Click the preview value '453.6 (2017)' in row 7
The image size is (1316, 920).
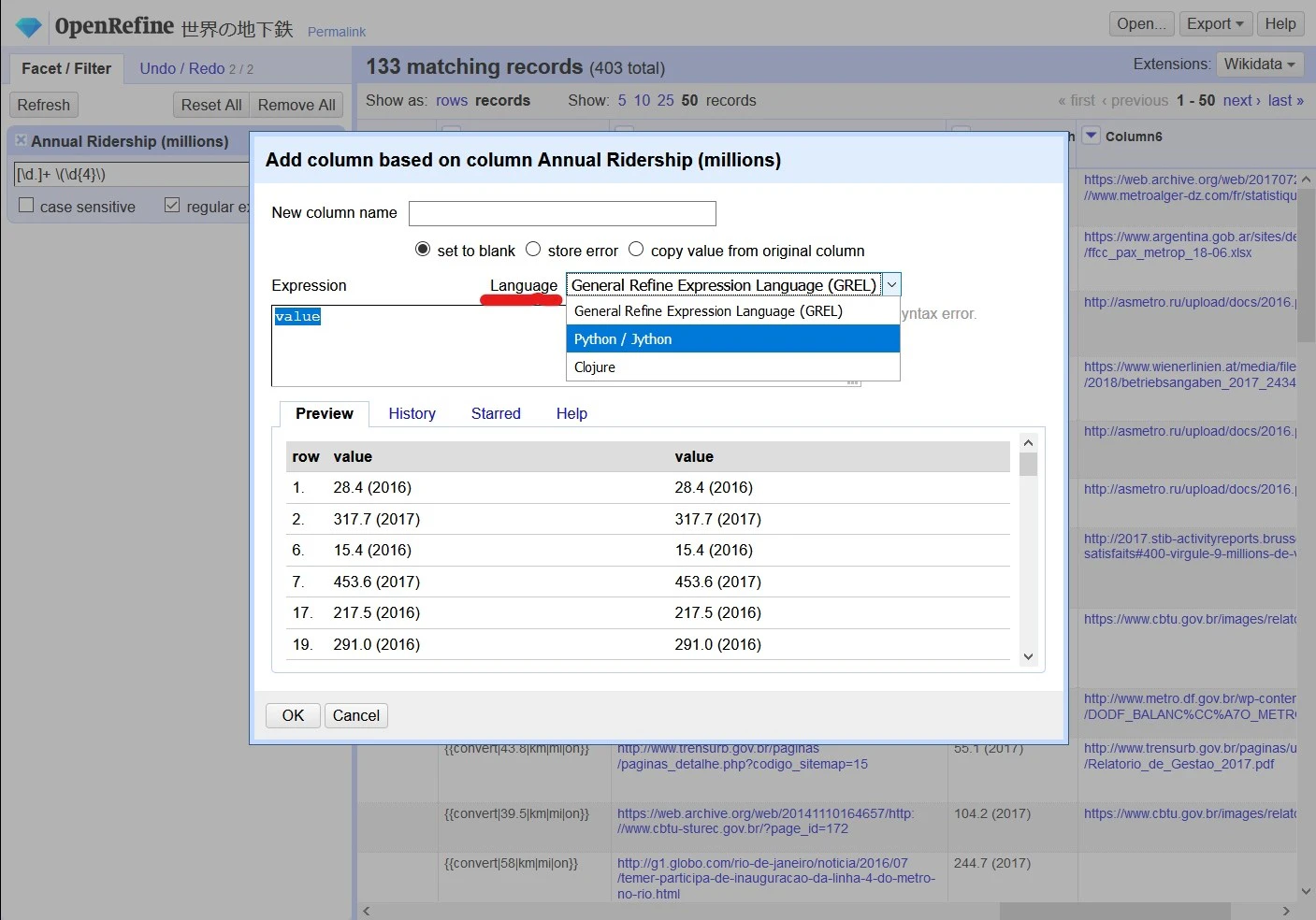point(377,582)
